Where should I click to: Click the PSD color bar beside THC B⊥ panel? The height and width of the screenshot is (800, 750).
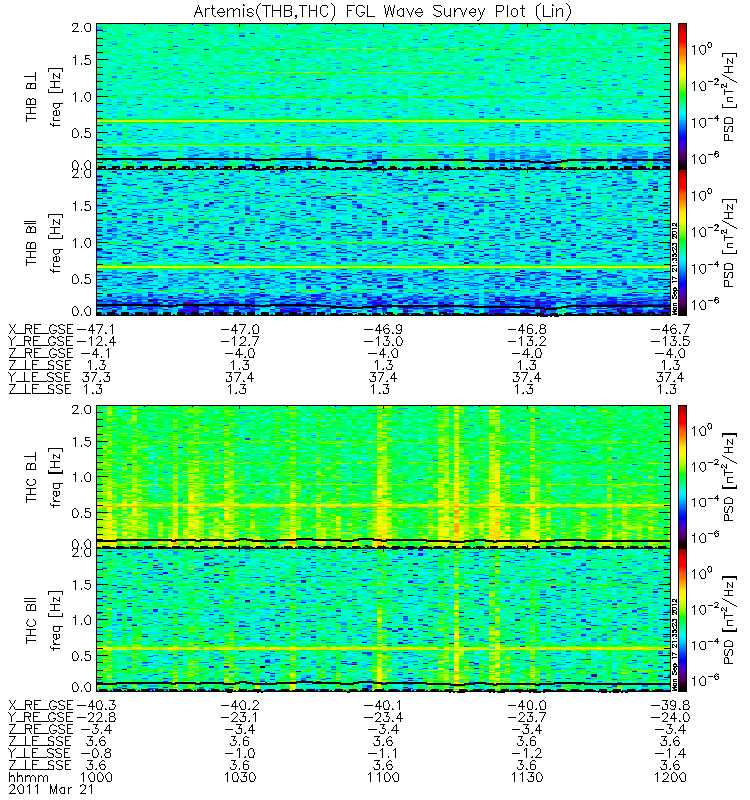[x=682, y=477]
